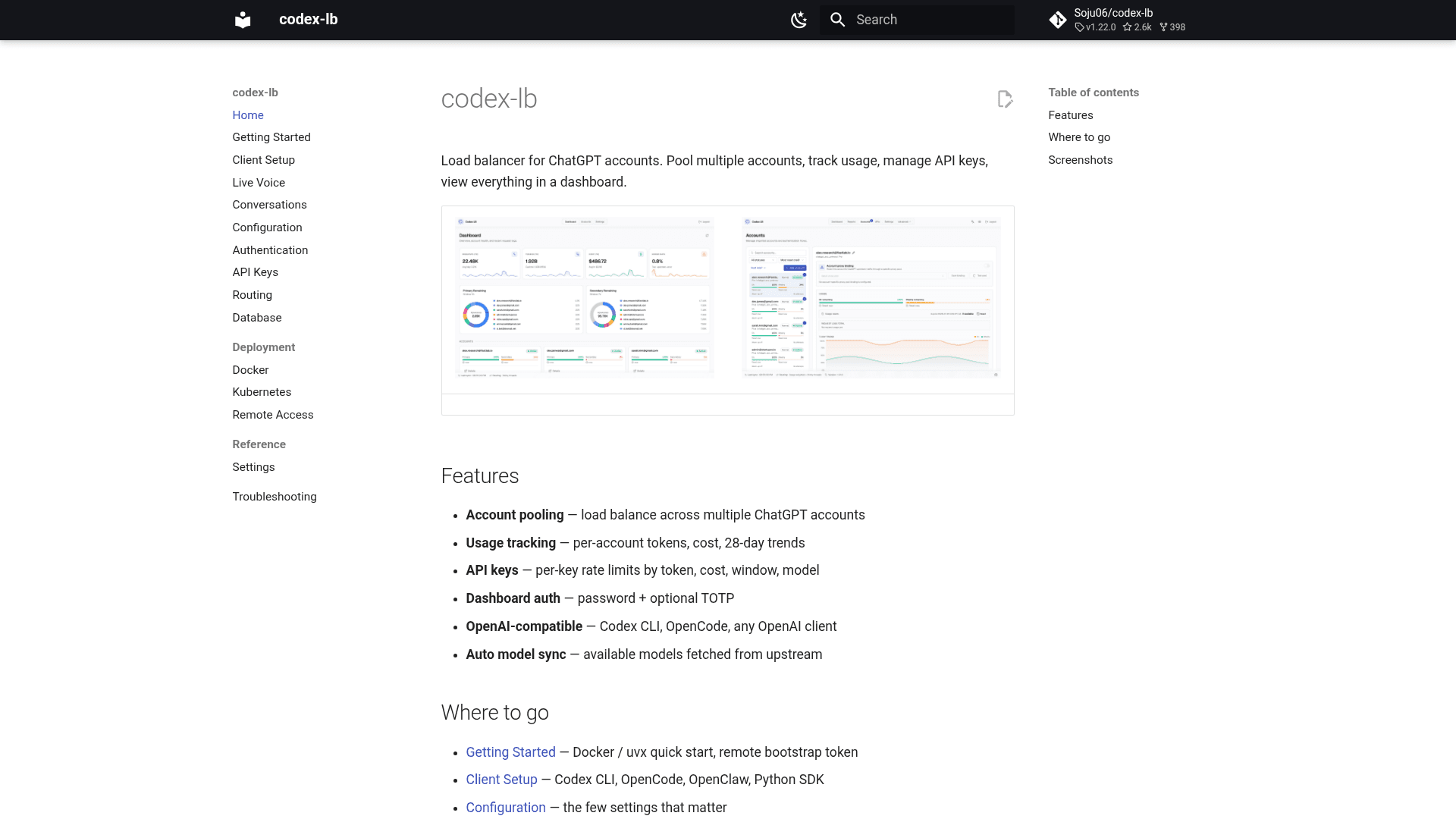The height and width of the screenshot is (819, 1456).
Task: Open Client Setup in the sidebar
Action: coord(264,160)
